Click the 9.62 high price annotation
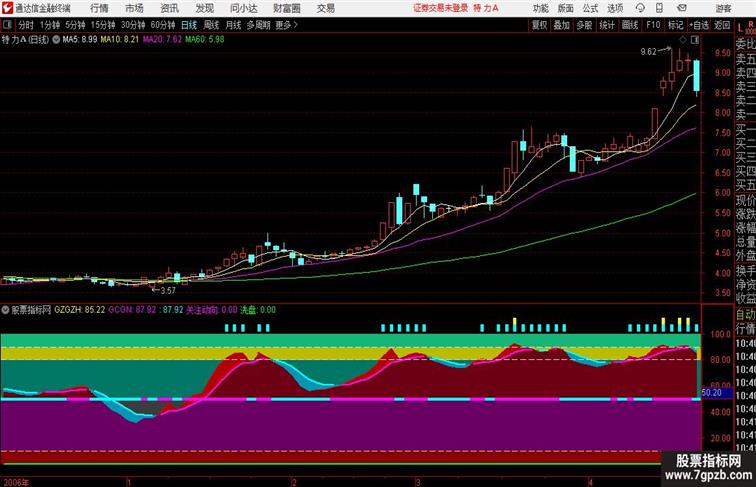The height and width of the screenshot is (487, 756). [x=648, y=52]
